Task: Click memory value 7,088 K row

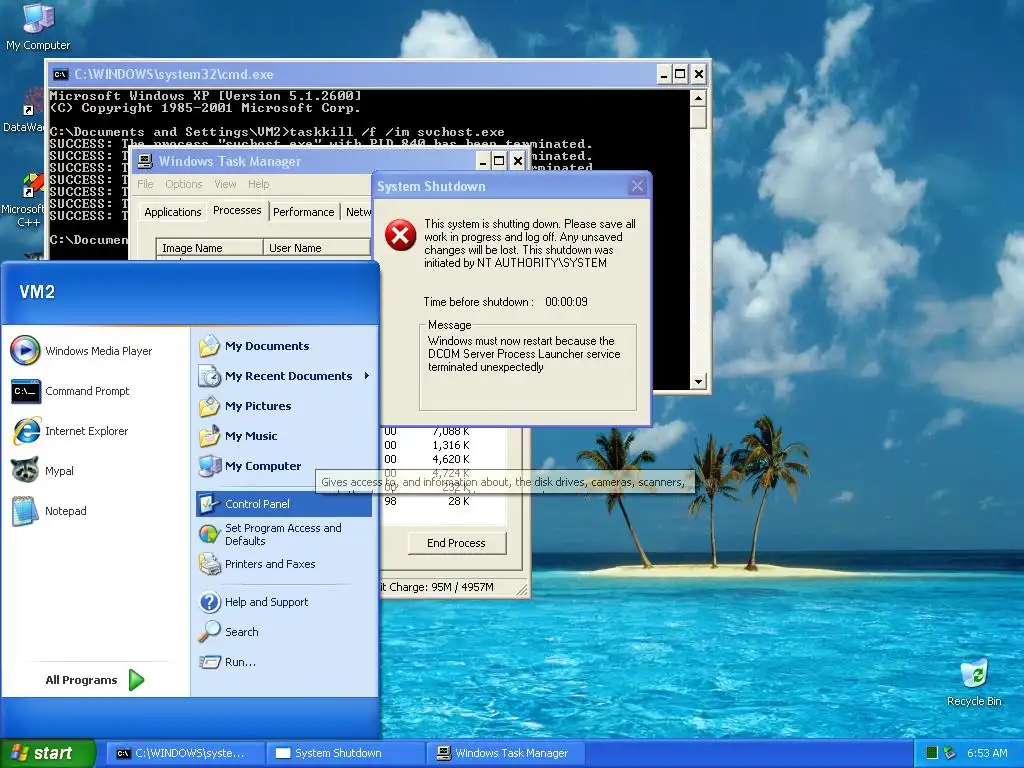Action: [451, 431]
